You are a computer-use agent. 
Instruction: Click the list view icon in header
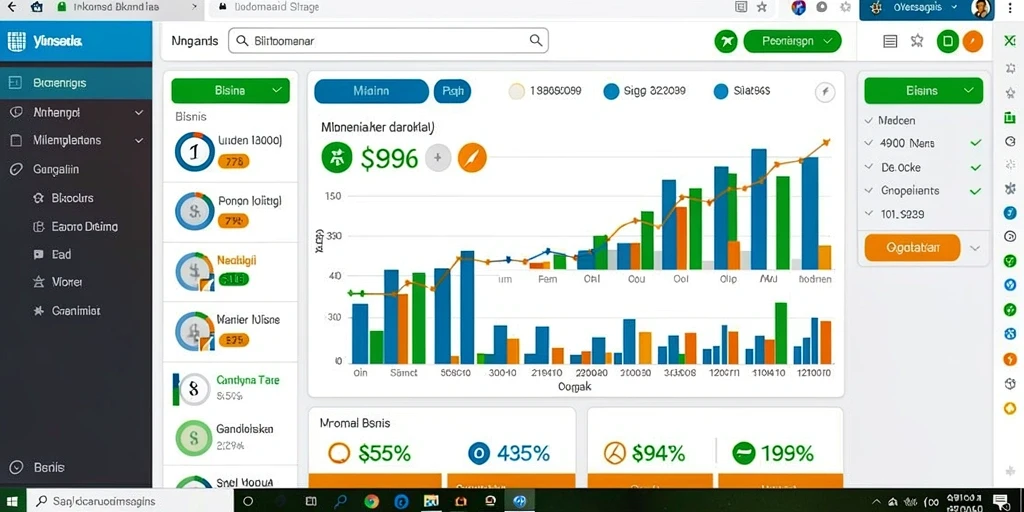tap(890, 42)
